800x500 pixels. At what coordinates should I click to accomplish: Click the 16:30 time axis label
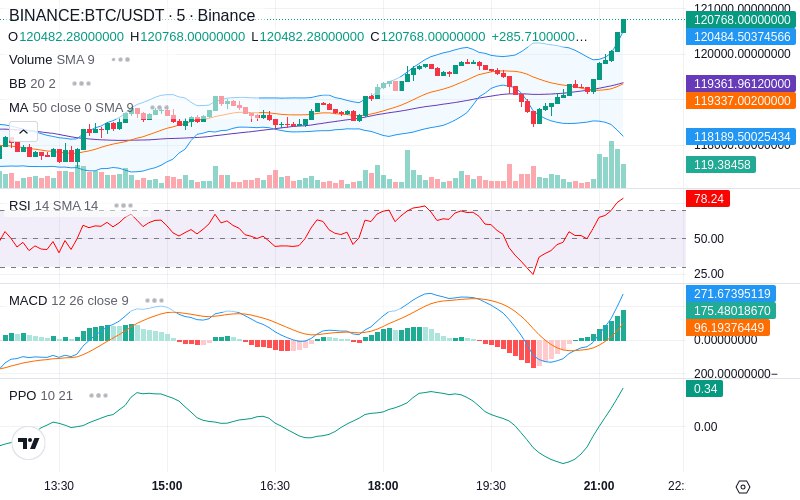coord(274,486)
